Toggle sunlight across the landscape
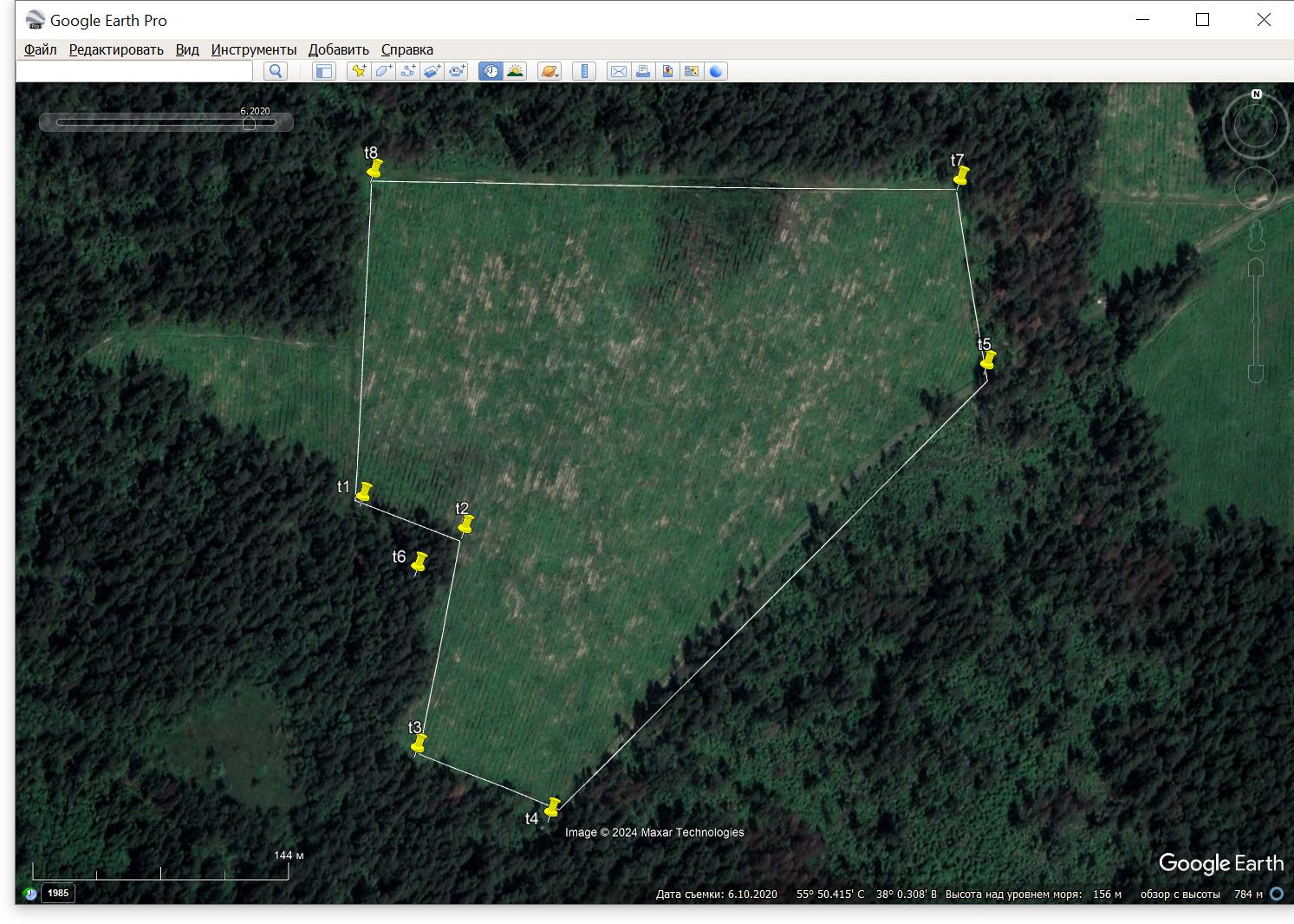Screen dimensions: 1294x924 (515, 71)
